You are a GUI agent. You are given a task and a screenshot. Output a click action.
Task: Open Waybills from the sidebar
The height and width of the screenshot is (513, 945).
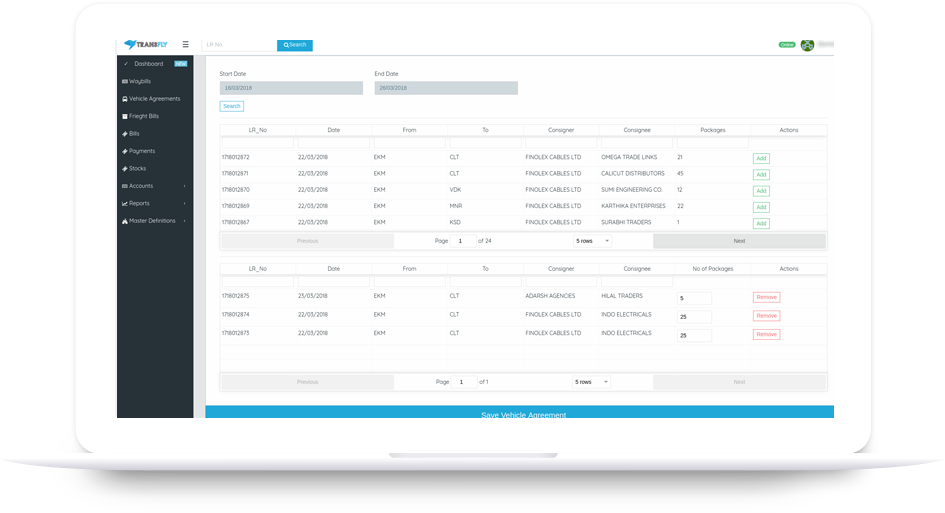pyautogui.click(x=140, y=81)
